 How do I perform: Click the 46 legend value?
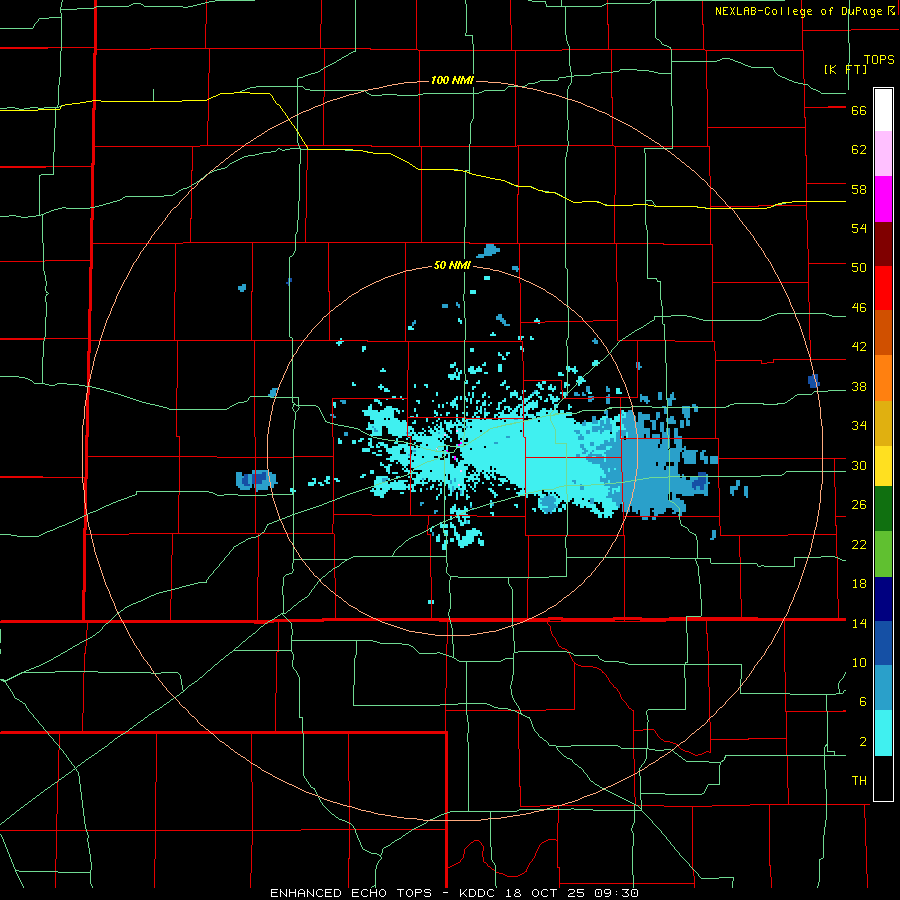pyautogui.click(x=859, y=307)
